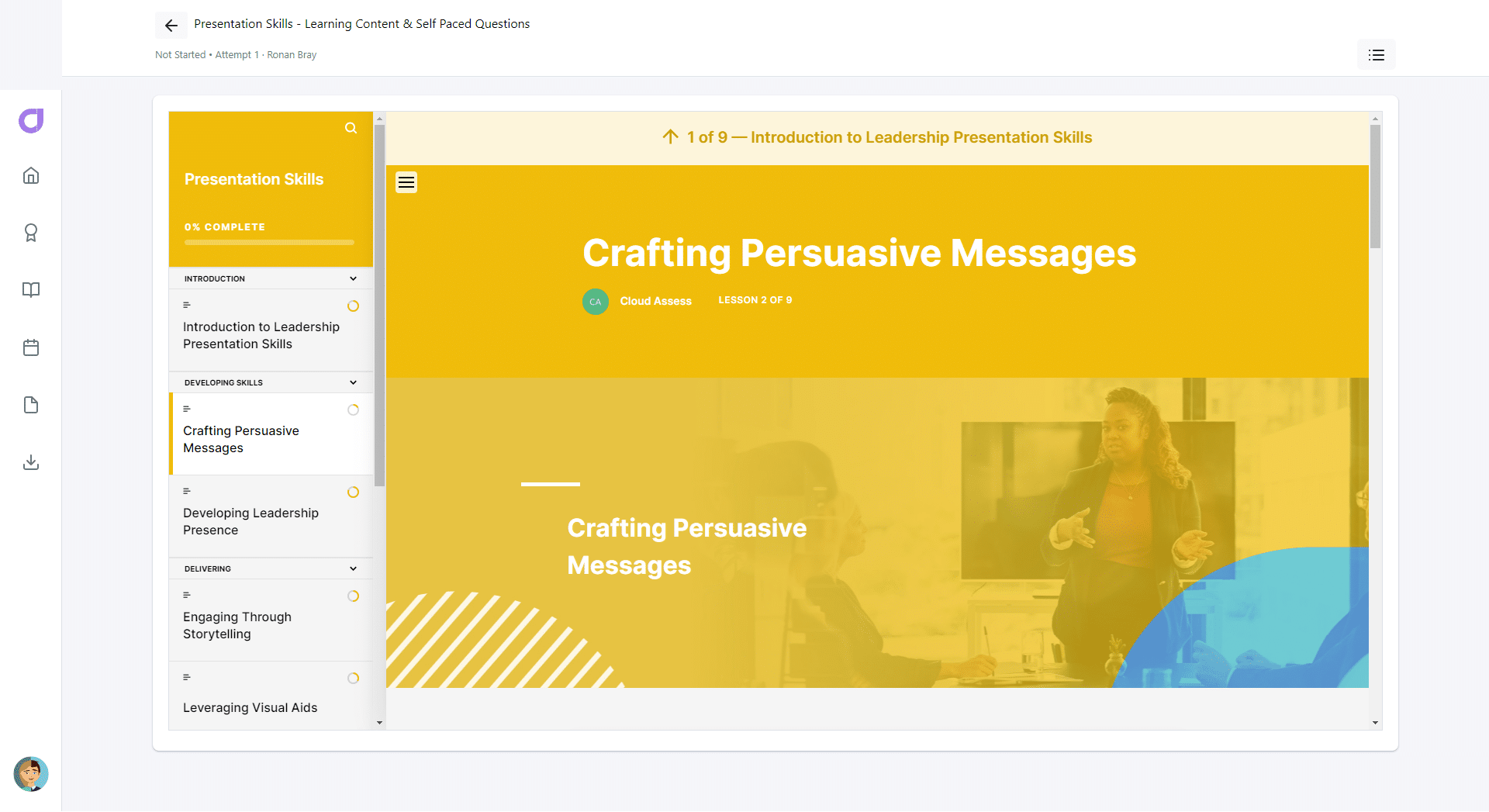Image resolution: width=1489 pixels, height=812 pixels.
Task: Click progress circle for Engaging Through Storytelling
Action: tap(353, 596)
